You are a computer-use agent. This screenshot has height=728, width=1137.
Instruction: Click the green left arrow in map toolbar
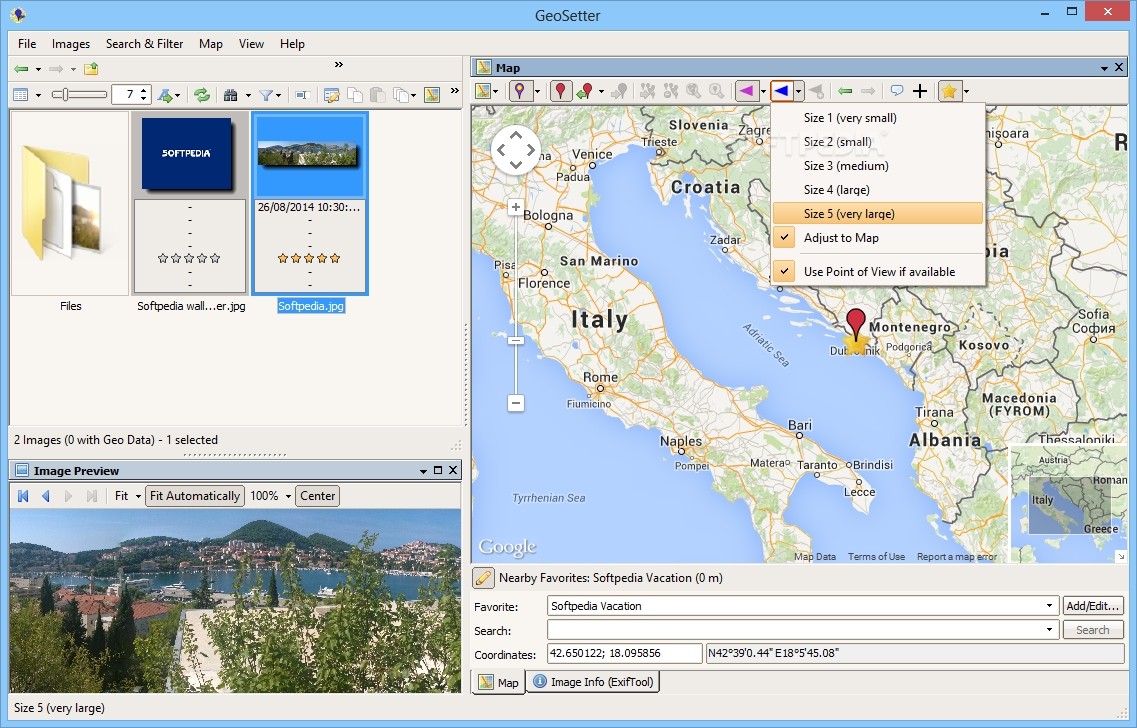pyautogui.click(x=845, y=91)
